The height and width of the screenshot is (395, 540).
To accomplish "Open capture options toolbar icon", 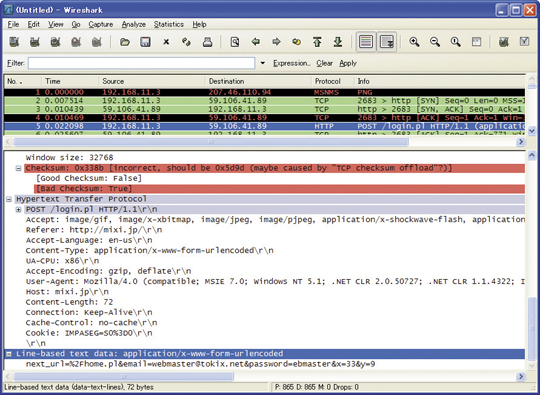I will click(x=35, y=42).
